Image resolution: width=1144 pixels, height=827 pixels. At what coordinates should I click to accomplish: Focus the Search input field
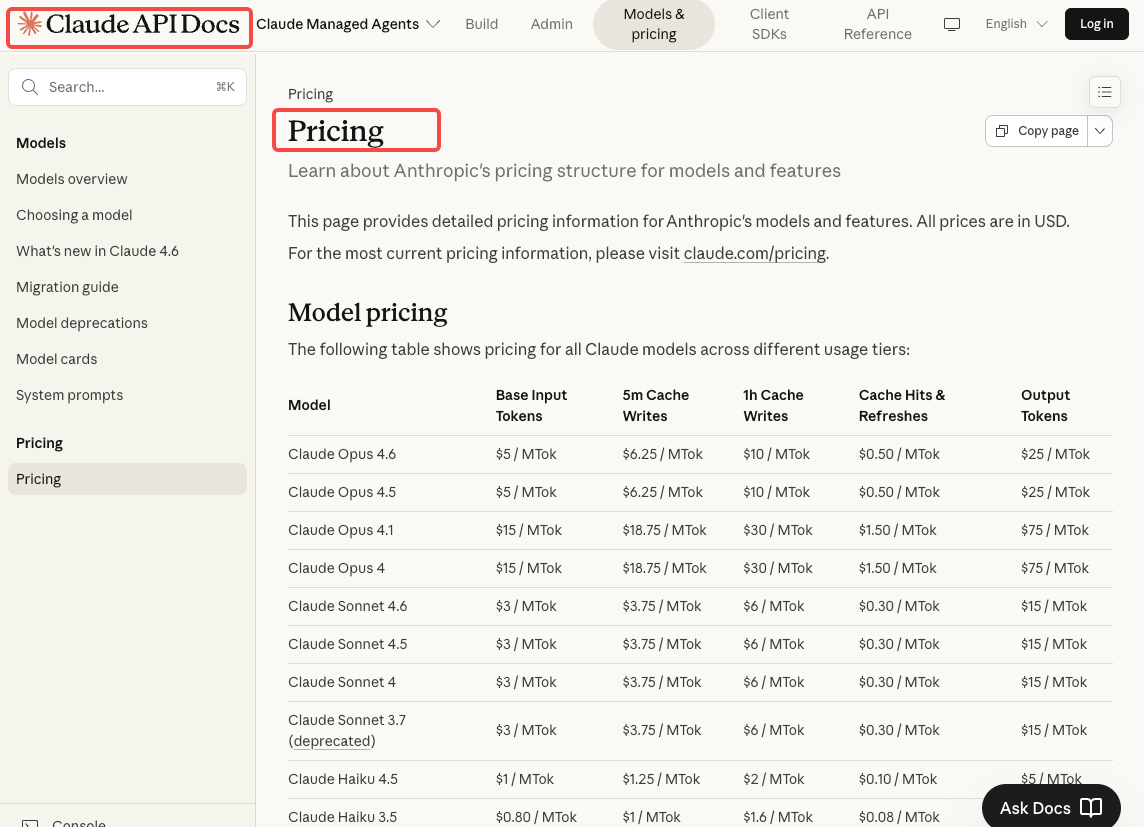[x=128, y=87]
